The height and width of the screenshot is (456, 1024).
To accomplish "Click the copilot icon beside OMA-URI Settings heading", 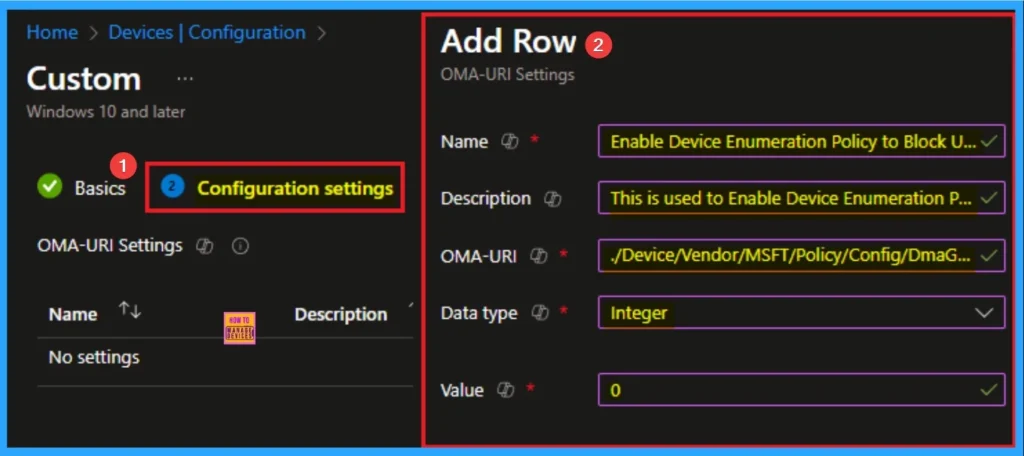I will coord(206,245).
